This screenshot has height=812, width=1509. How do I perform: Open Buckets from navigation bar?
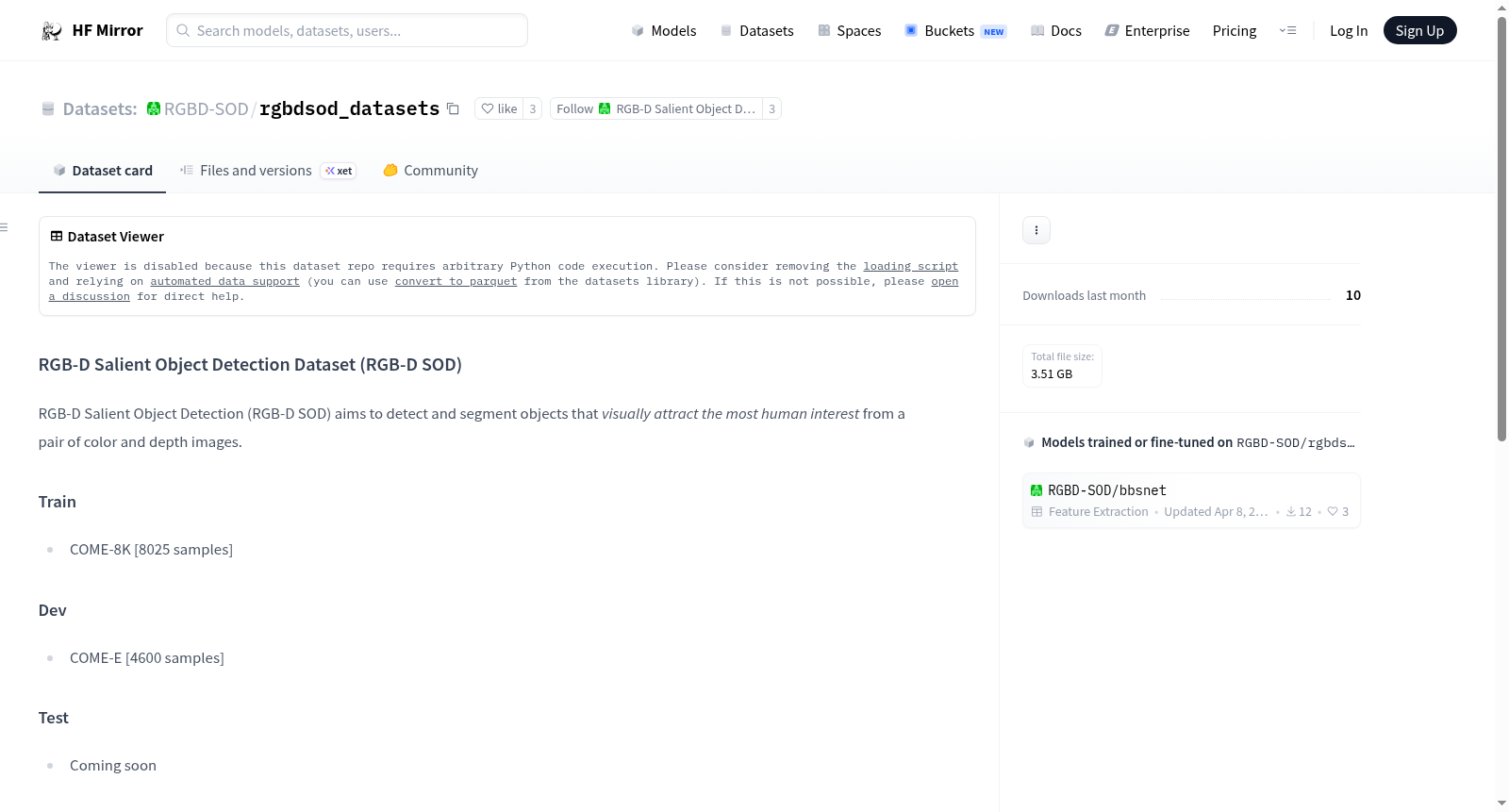tap(955, 31)
